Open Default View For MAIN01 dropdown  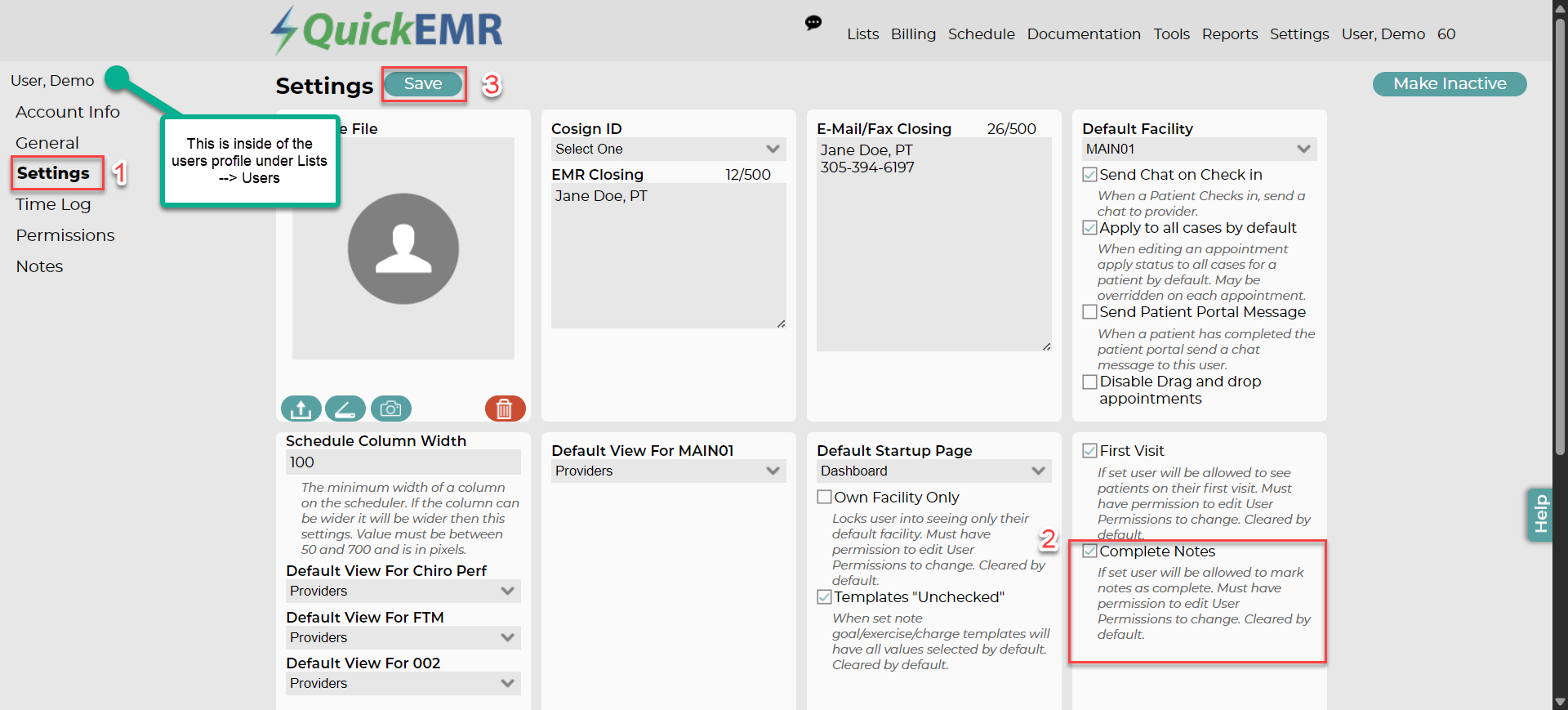tap(668, 471)
